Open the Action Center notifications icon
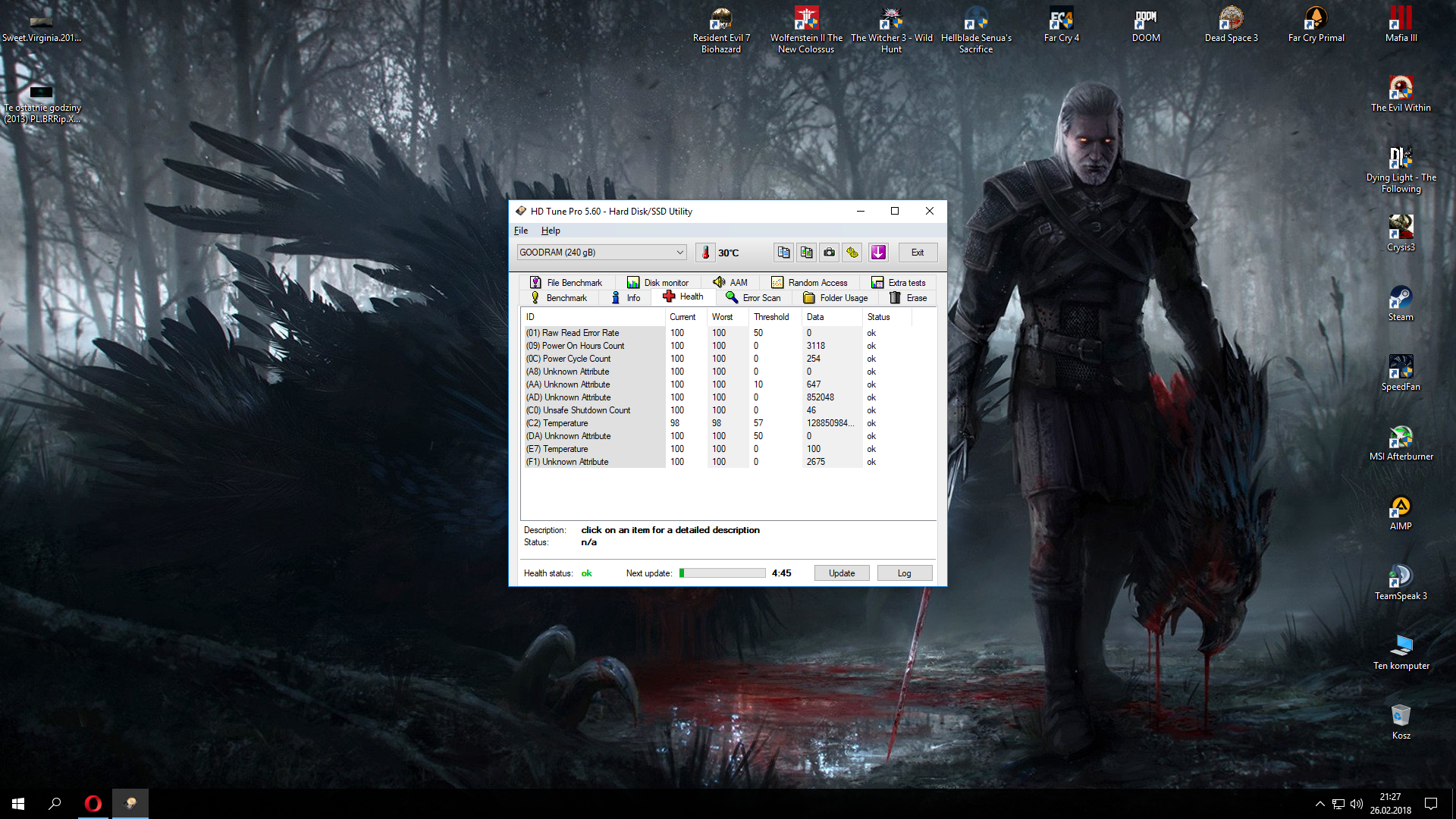 pos(1431,804)
